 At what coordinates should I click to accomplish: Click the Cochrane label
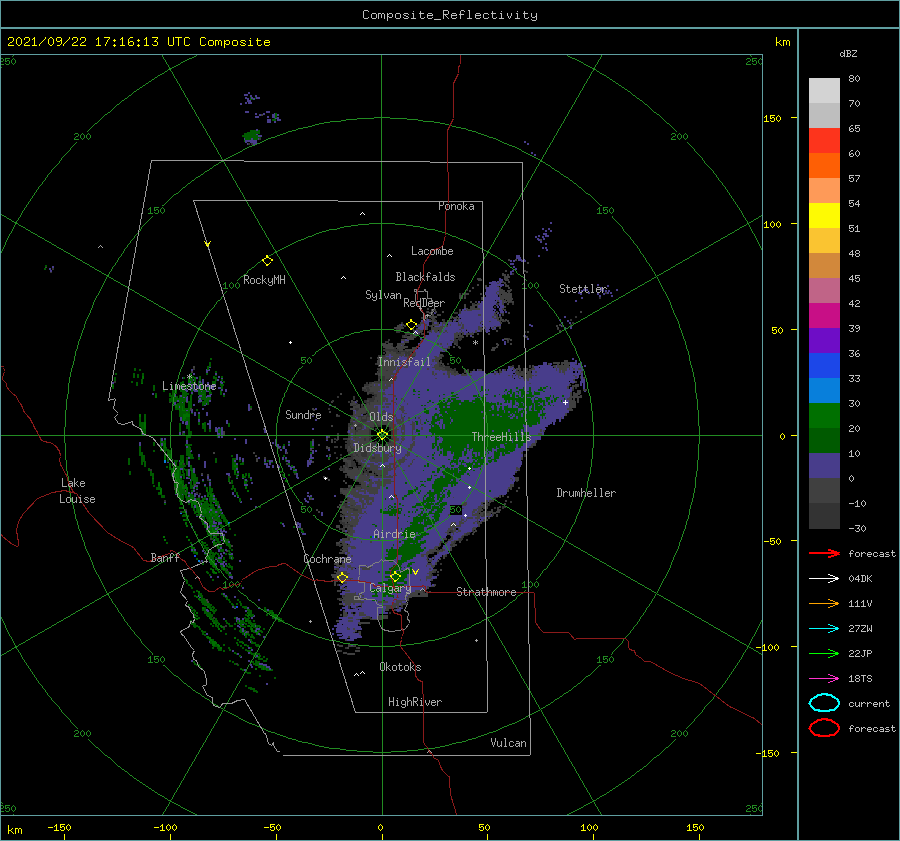327,559
